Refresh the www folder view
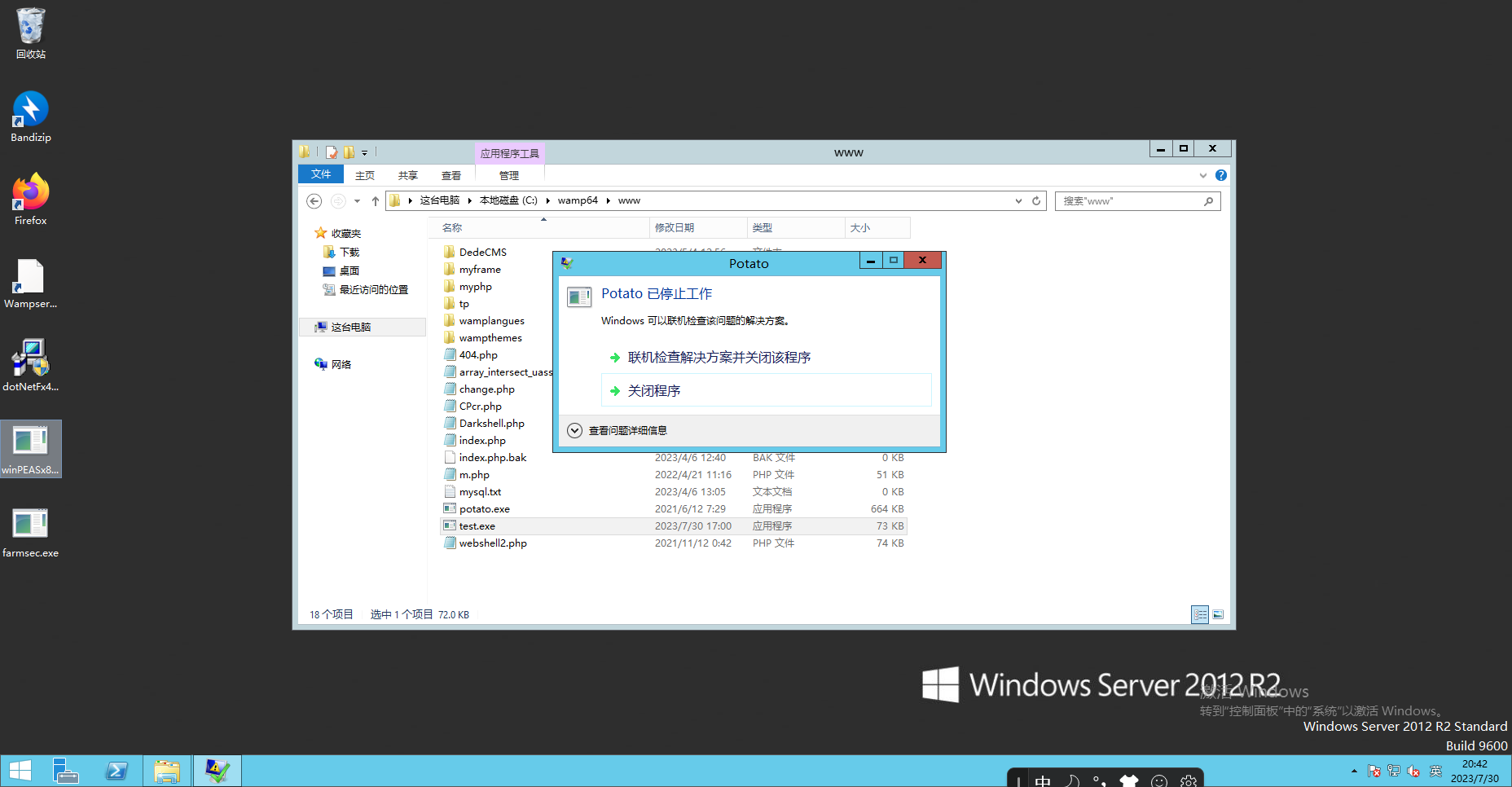 (1036, 200)
